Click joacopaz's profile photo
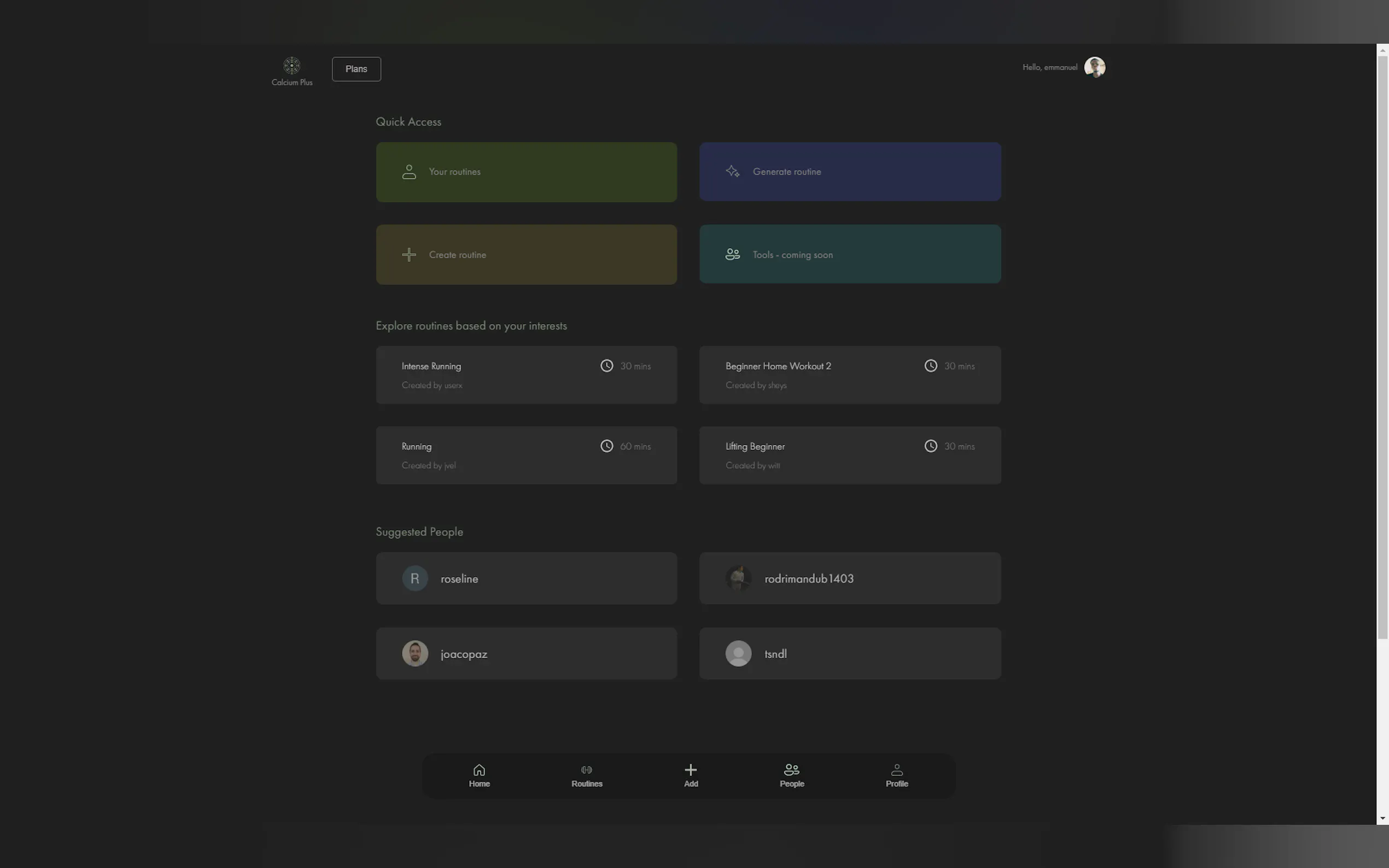The width and height of the screenshot is (1389, 868). 415,653
